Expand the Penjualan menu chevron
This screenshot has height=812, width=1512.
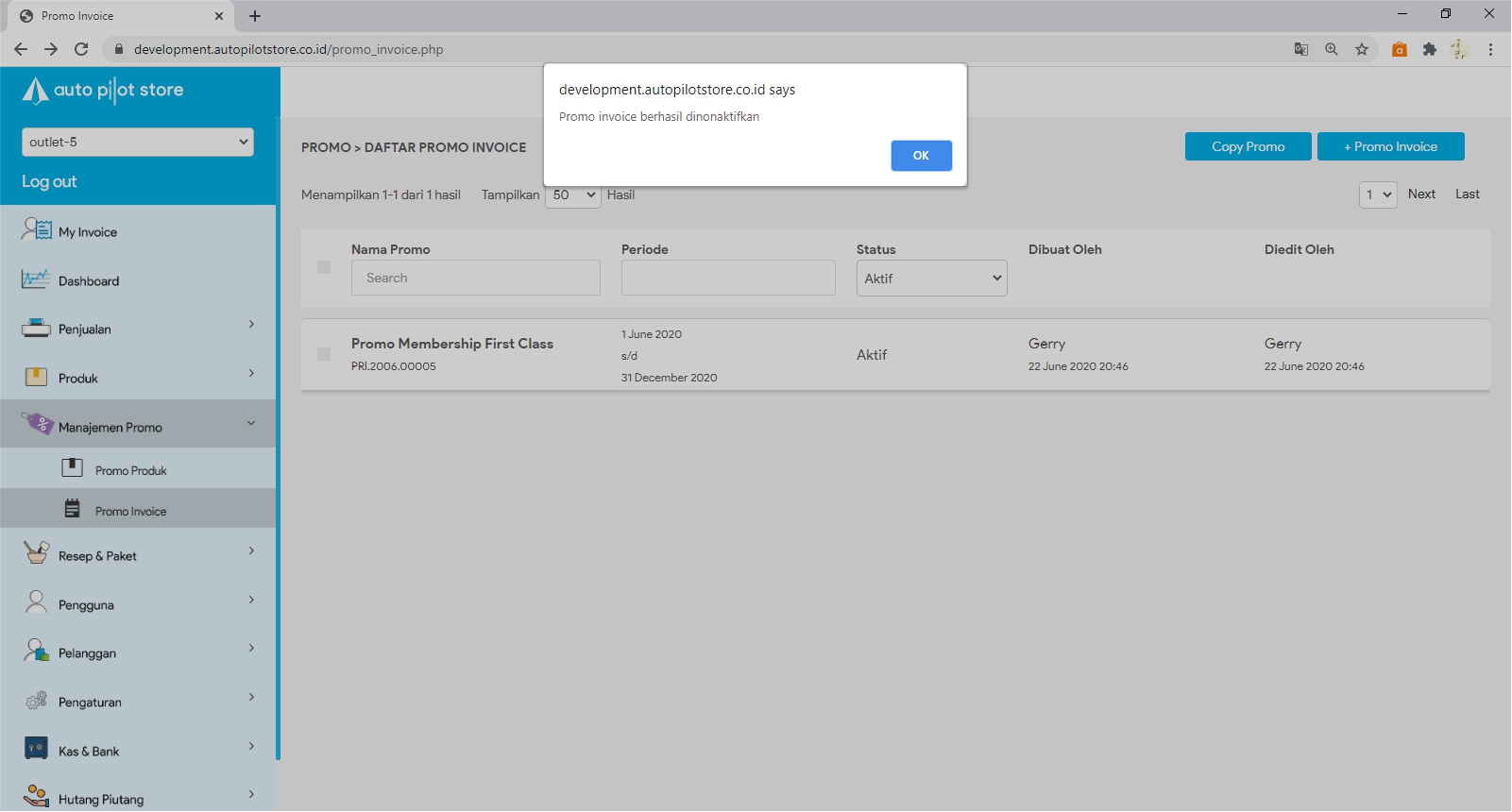click(x=251, y=325)
